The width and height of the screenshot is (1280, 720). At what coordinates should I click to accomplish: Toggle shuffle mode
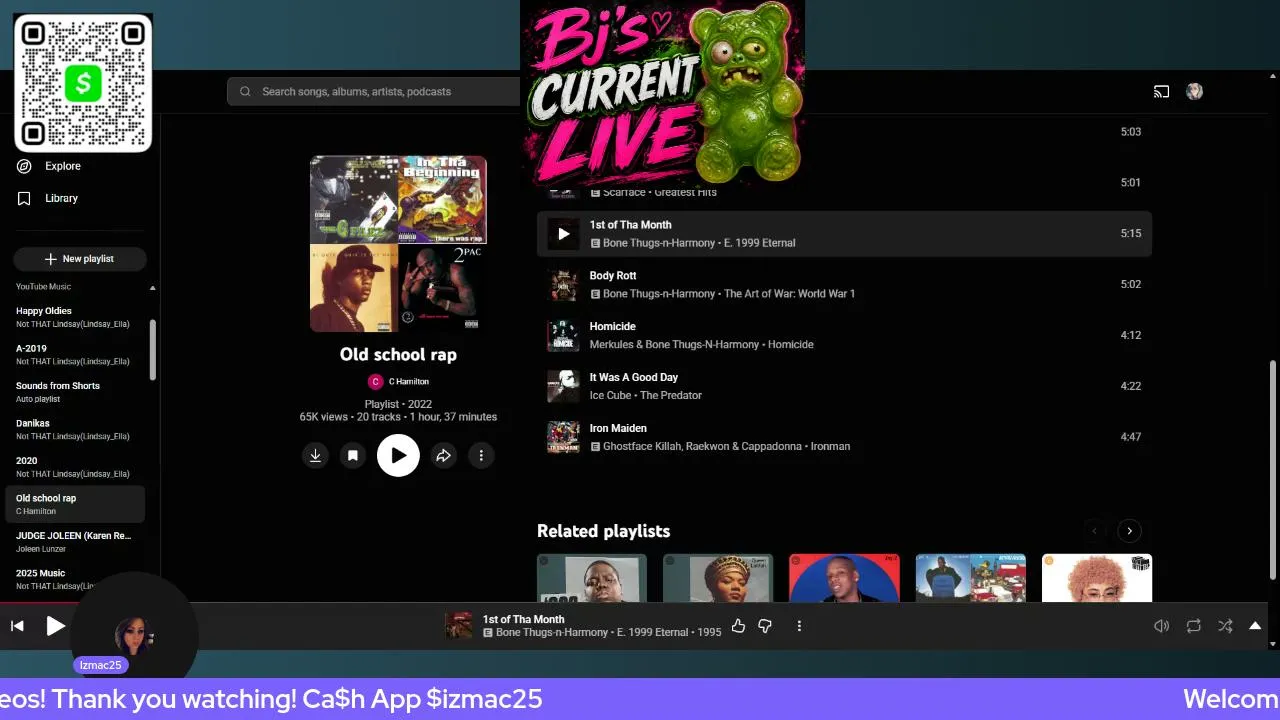[x=1225, y=626]
